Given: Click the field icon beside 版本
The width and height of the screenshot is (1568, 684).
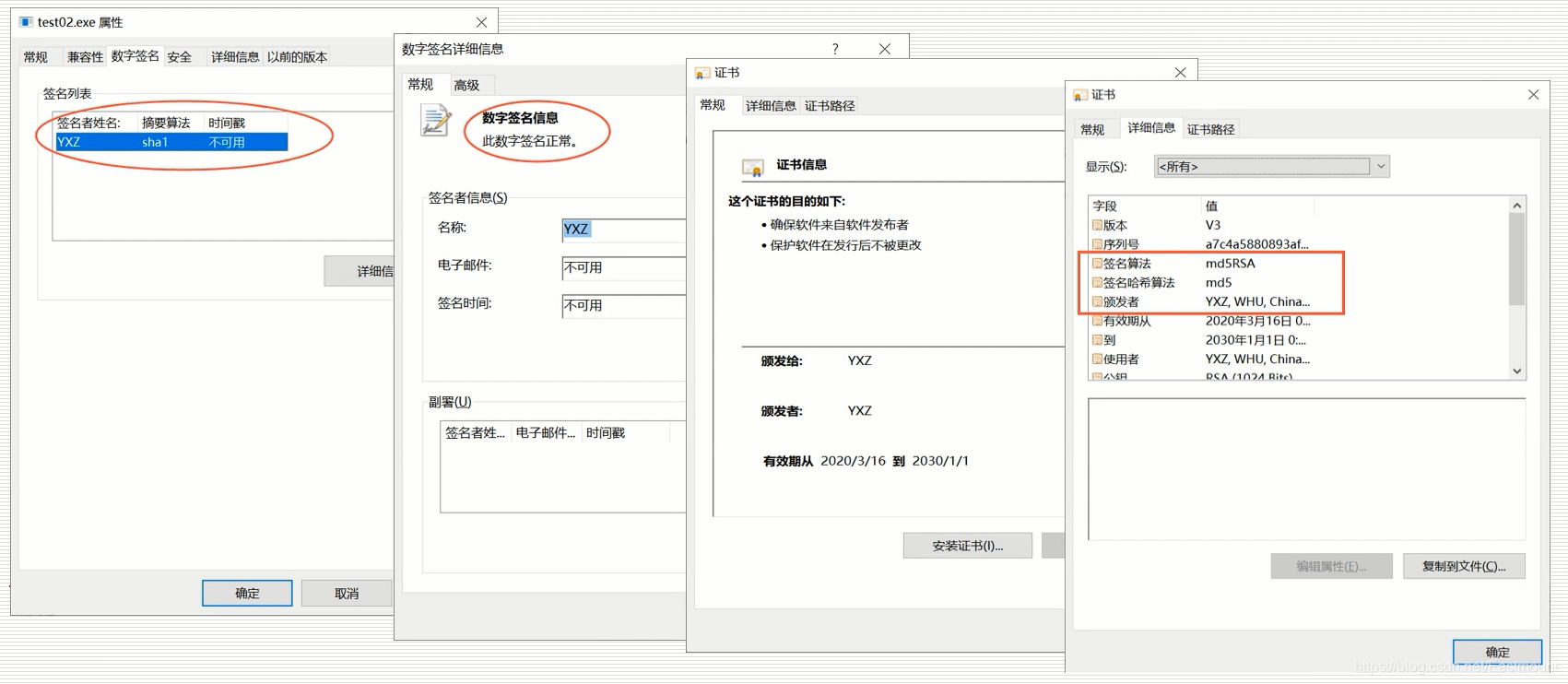Looking at the screenshot, I should pos(1097,225).
